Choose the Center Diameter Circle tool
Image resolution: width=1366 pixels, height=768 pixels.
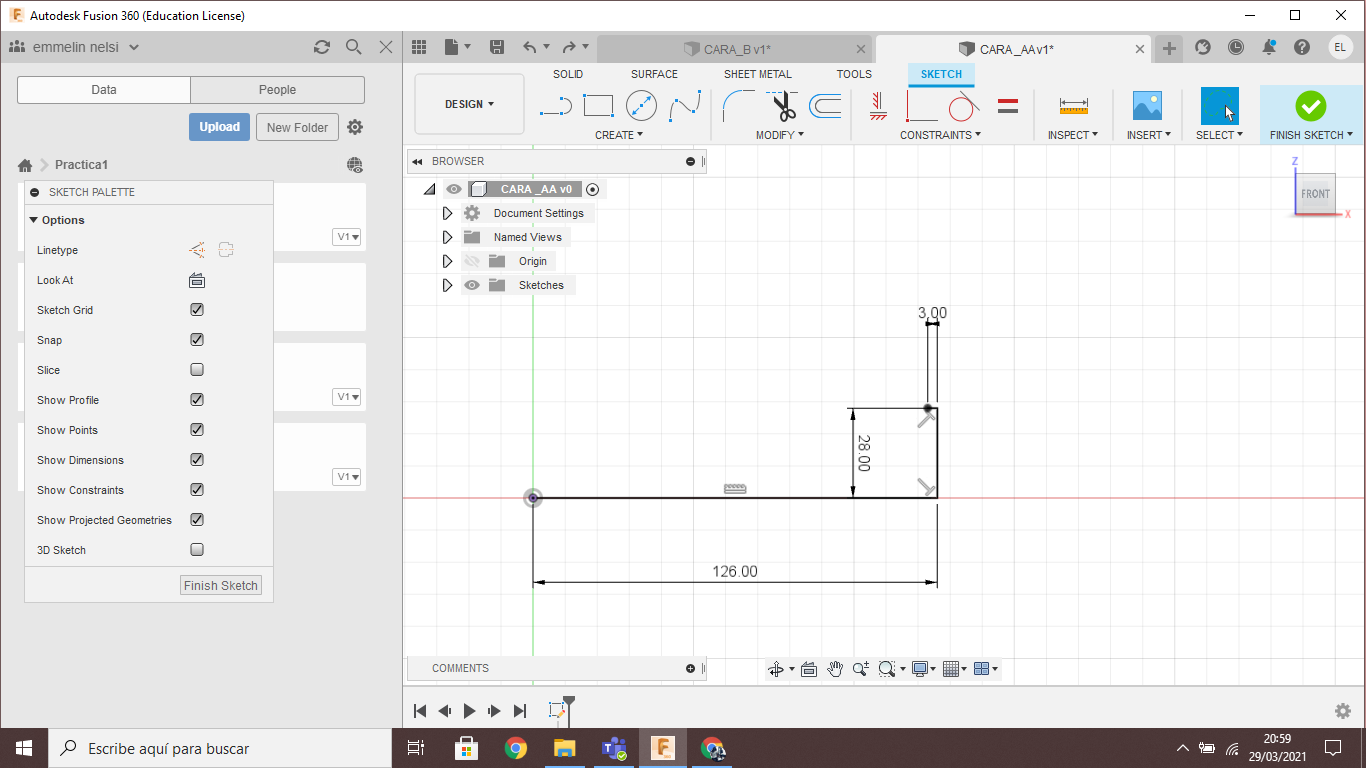point(641,105)
